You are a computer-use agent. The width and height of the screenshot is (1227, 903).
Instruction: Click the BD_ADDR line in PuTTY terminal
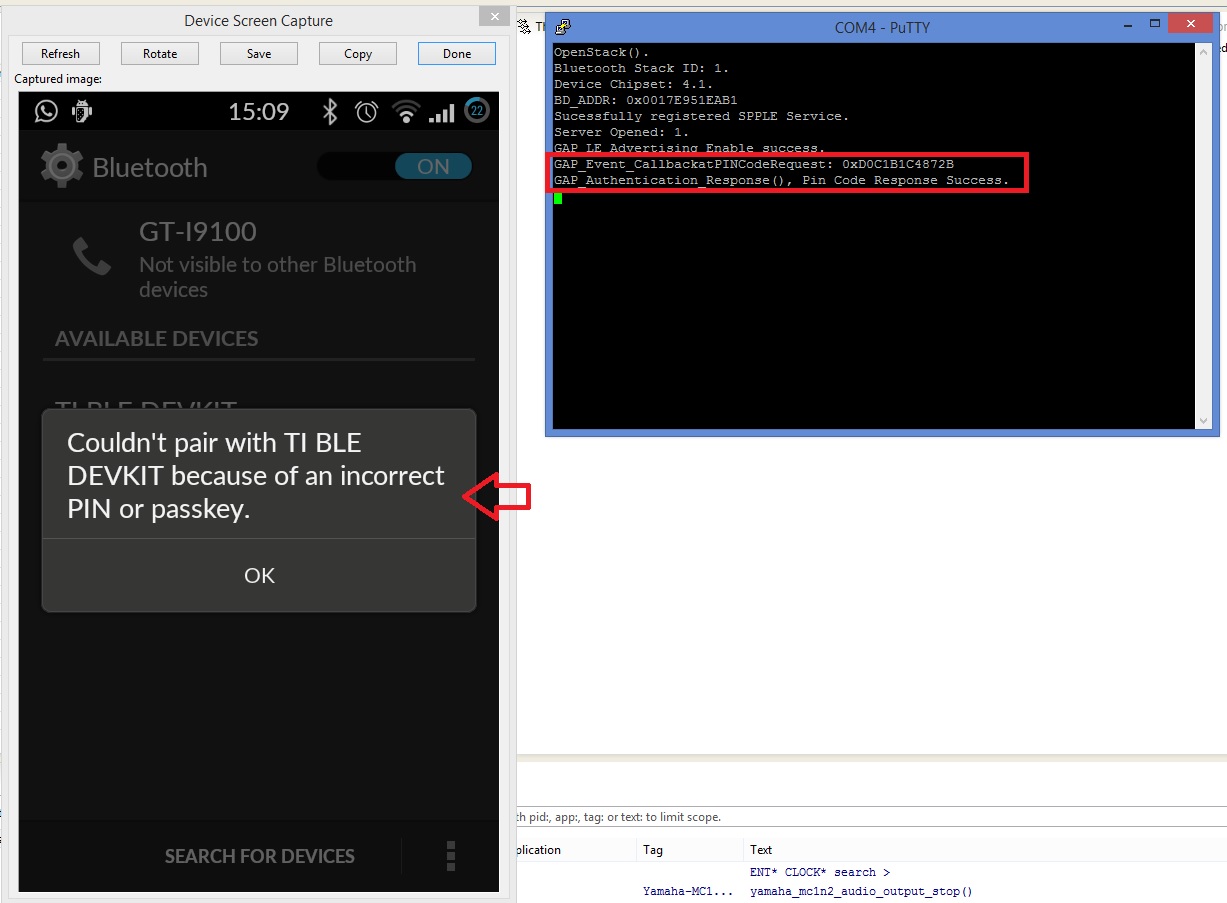pyautogui.click(x=645, y=100)
